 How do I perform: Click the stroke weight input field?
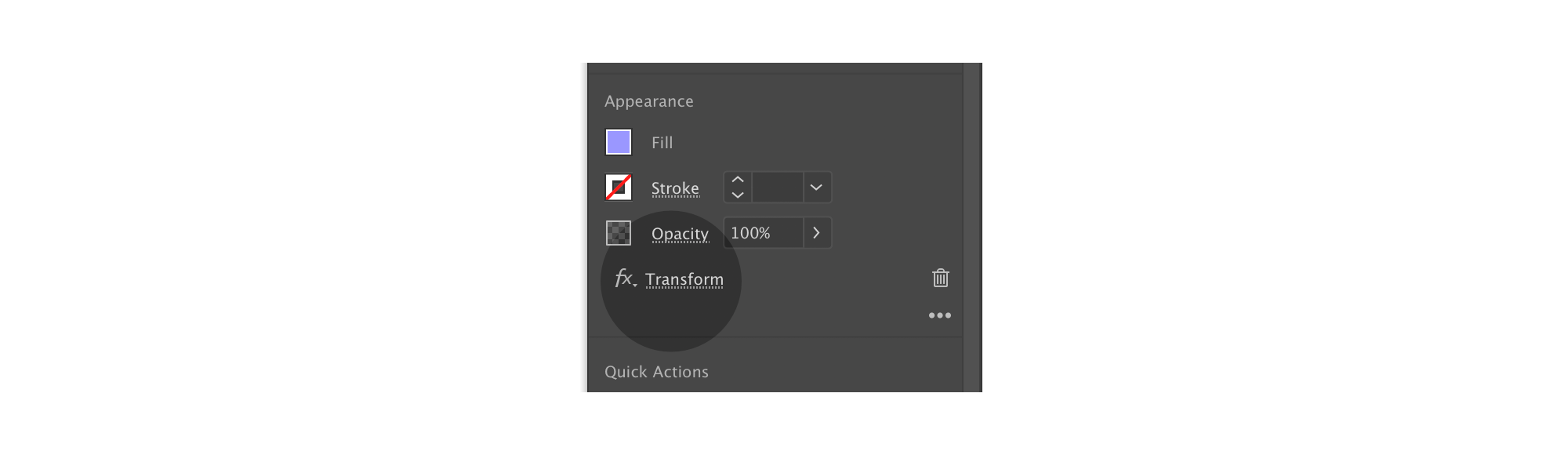coord(777,187)
